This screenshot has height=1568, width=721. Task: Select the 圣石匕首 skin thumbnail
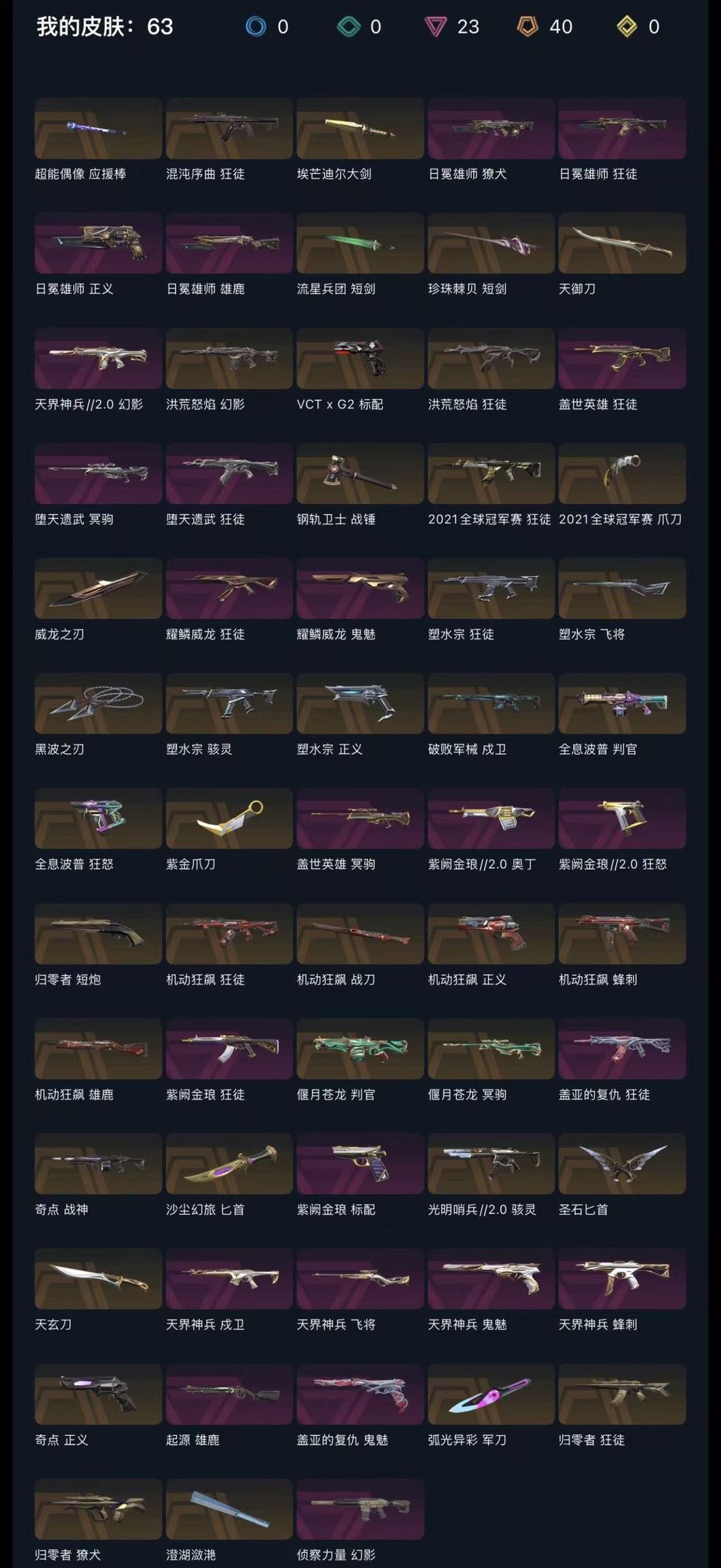622,1164
